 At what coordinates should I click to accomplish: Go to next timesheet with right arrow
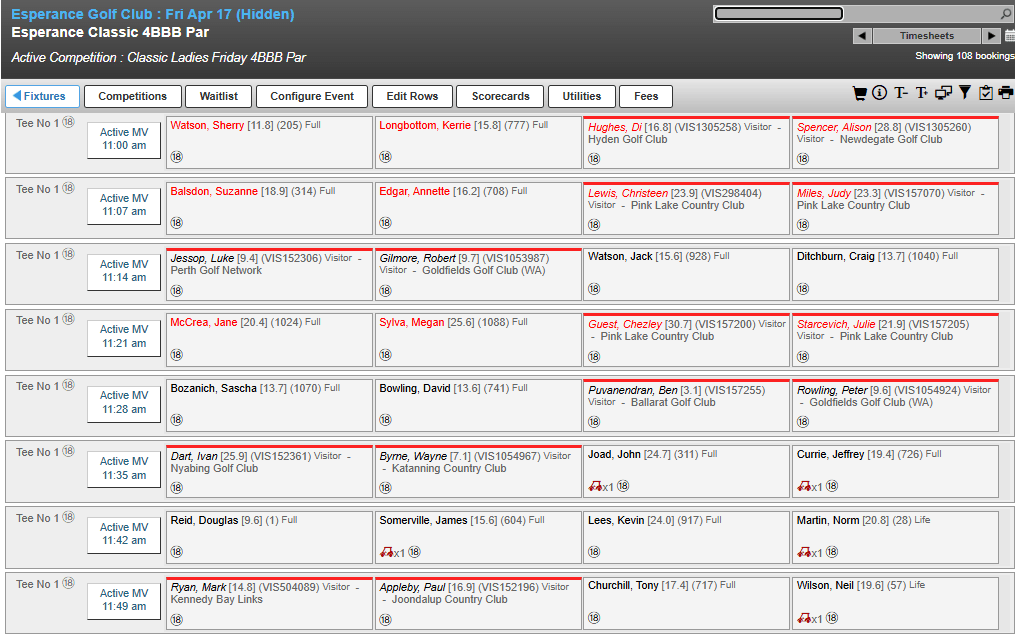[991, 36]
